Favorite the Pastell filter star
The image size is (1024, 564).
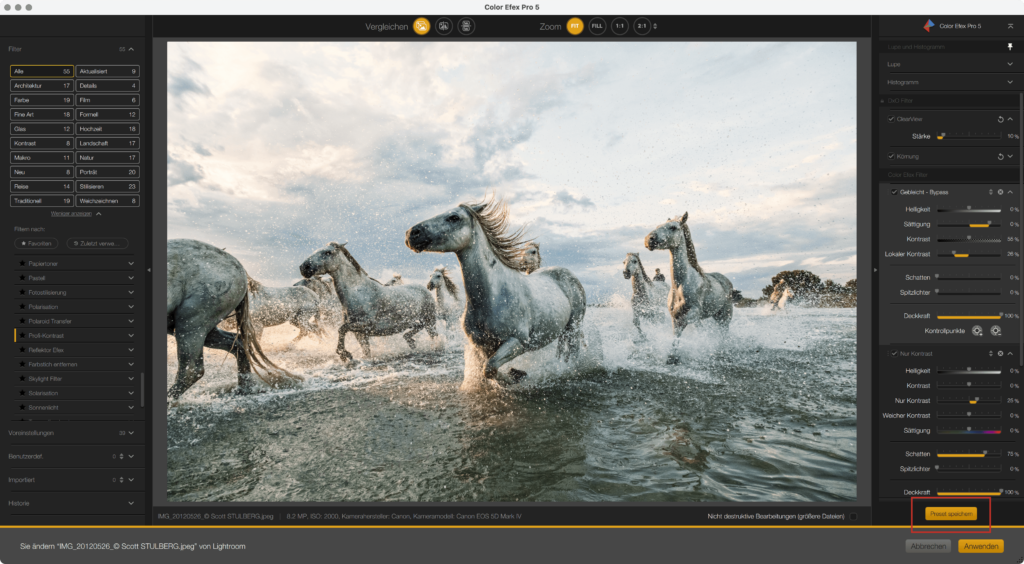tap(22, 278)
